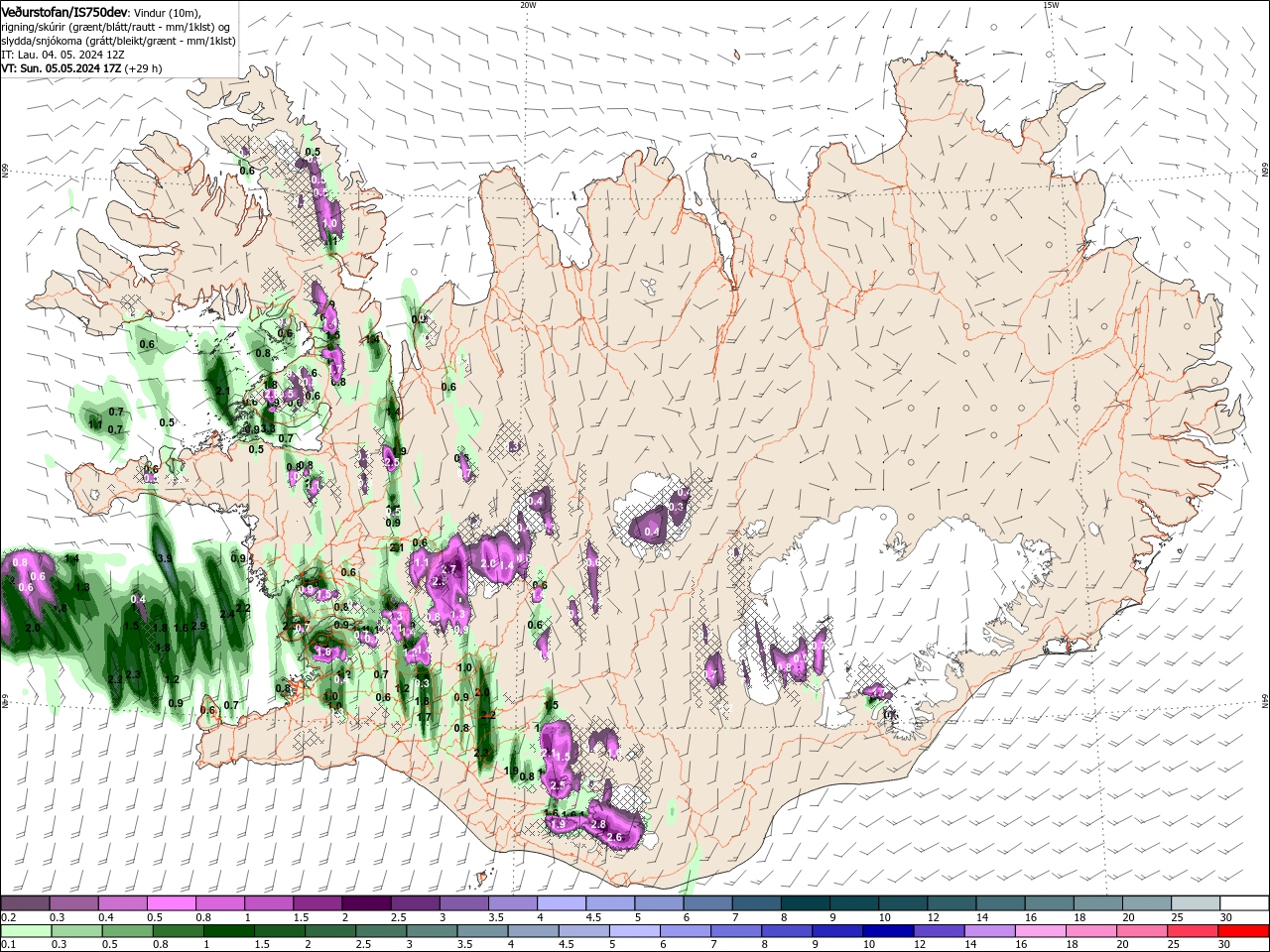
Task: Click the 'VT: Sun. 05.05.2024 17Z' valid time line
Action: (81, 68)
